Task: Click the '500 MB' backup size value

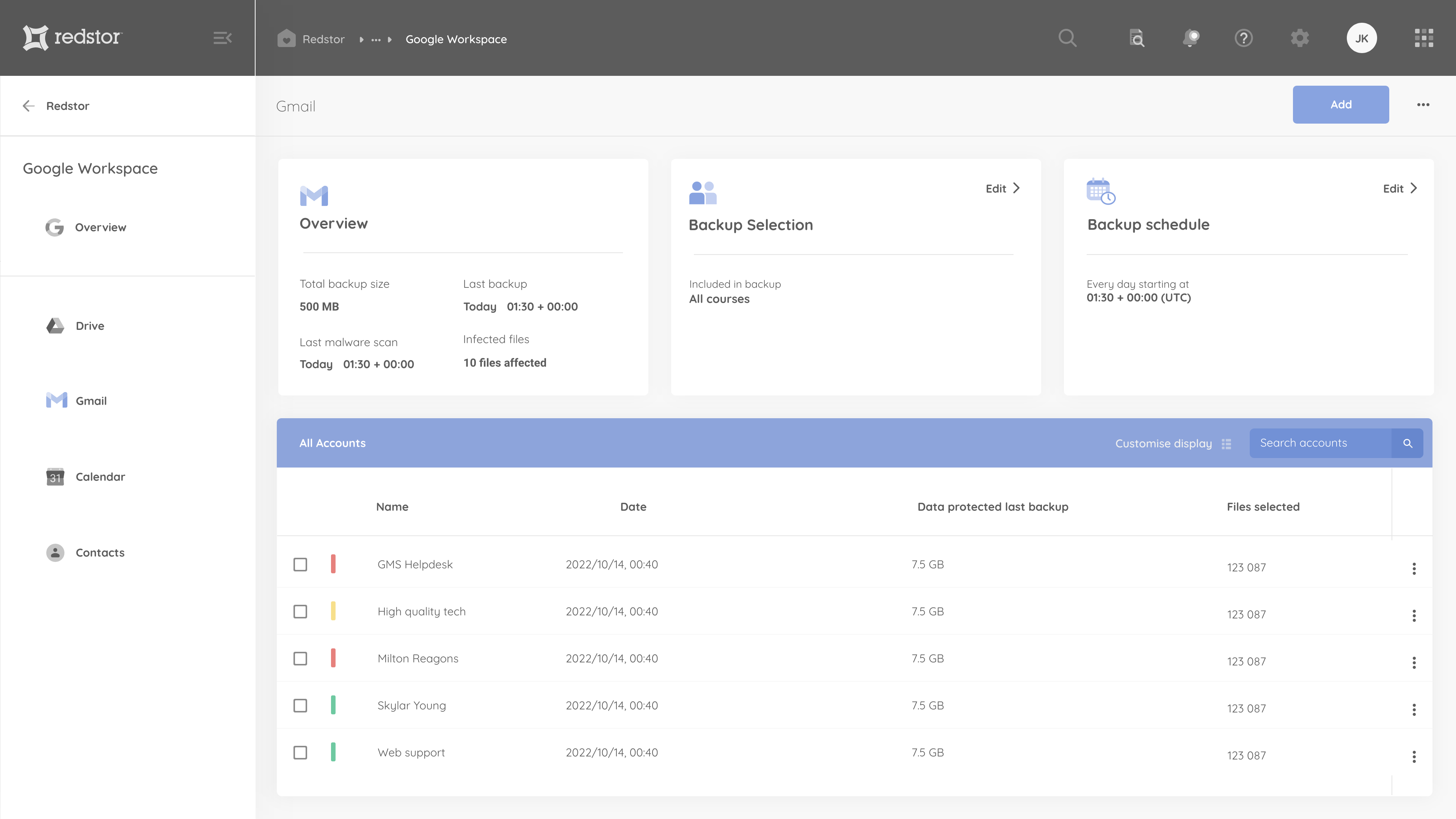Action: tap(319, 306)
